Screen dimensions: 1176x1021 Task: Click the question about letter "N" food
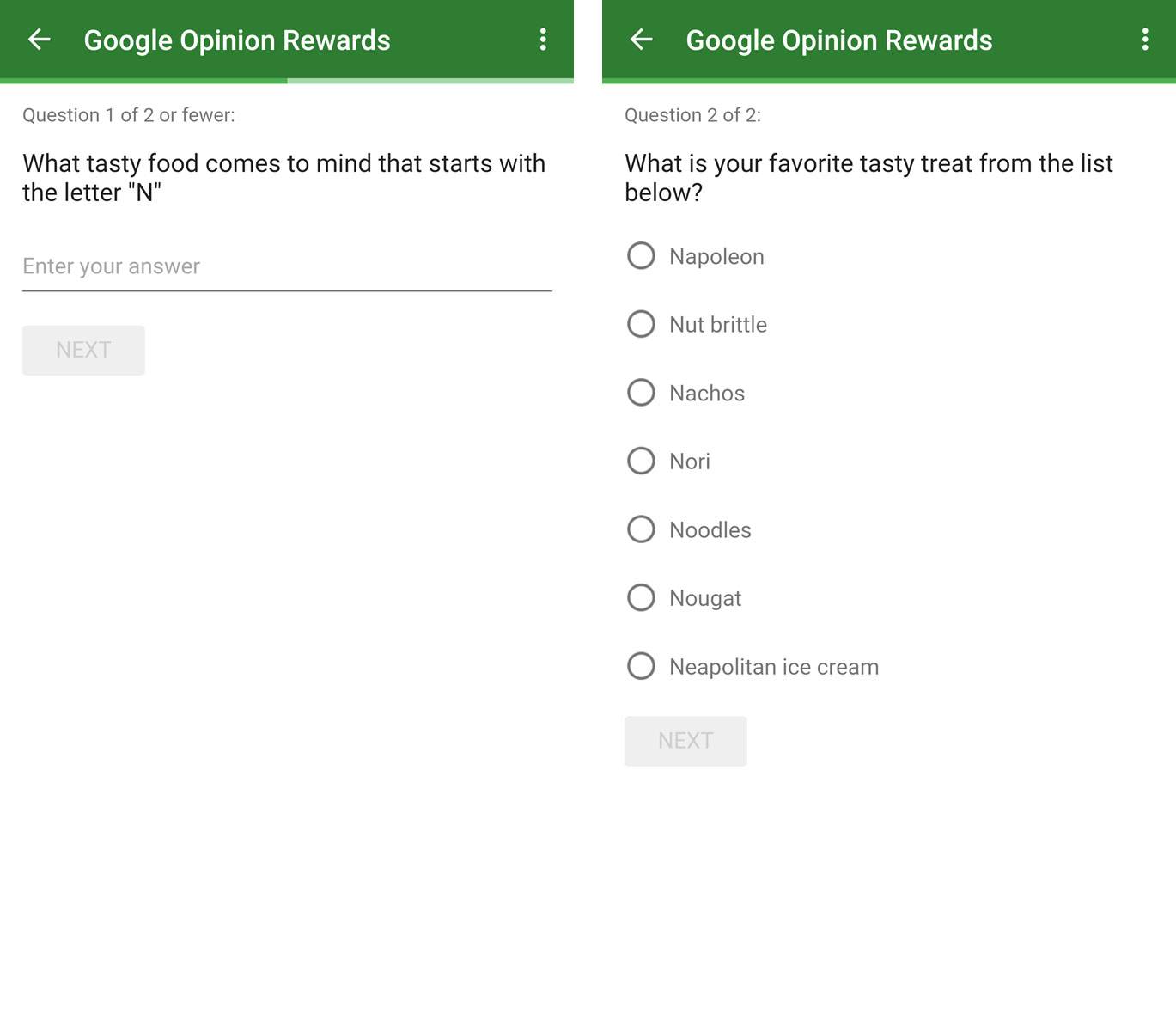[284, 178]
